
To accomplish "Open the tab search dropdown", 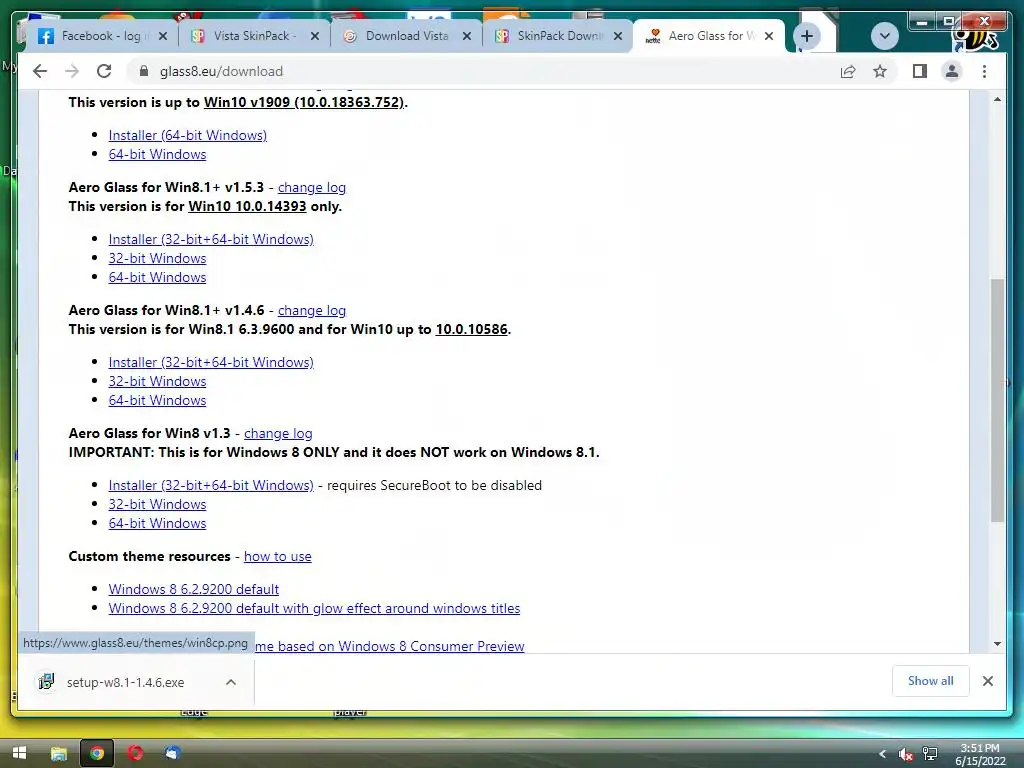I will [x=884, y=36].
